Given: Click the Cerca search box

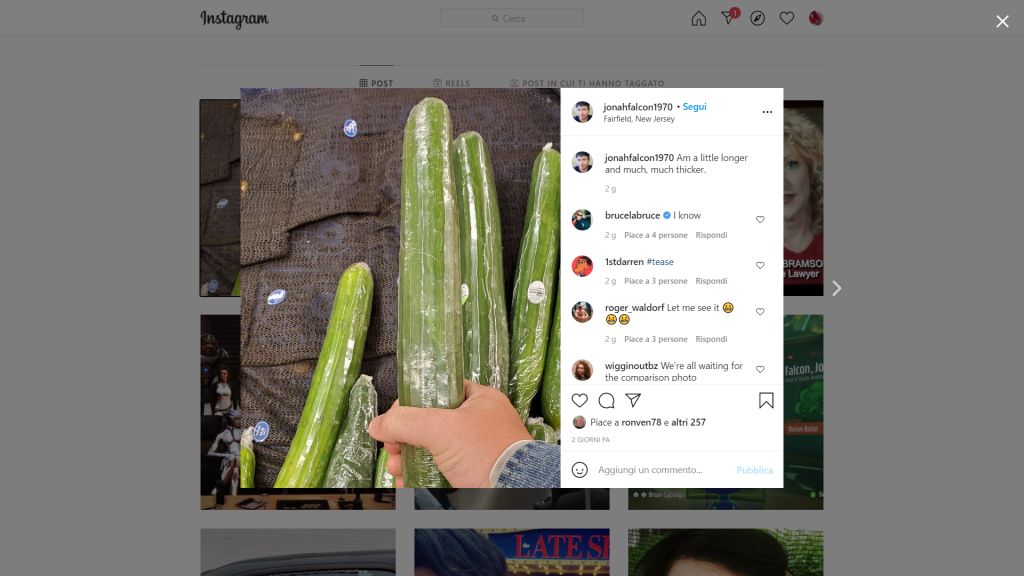Looking at the screenshot, I should pyautogui.click(x=511, y=18).
